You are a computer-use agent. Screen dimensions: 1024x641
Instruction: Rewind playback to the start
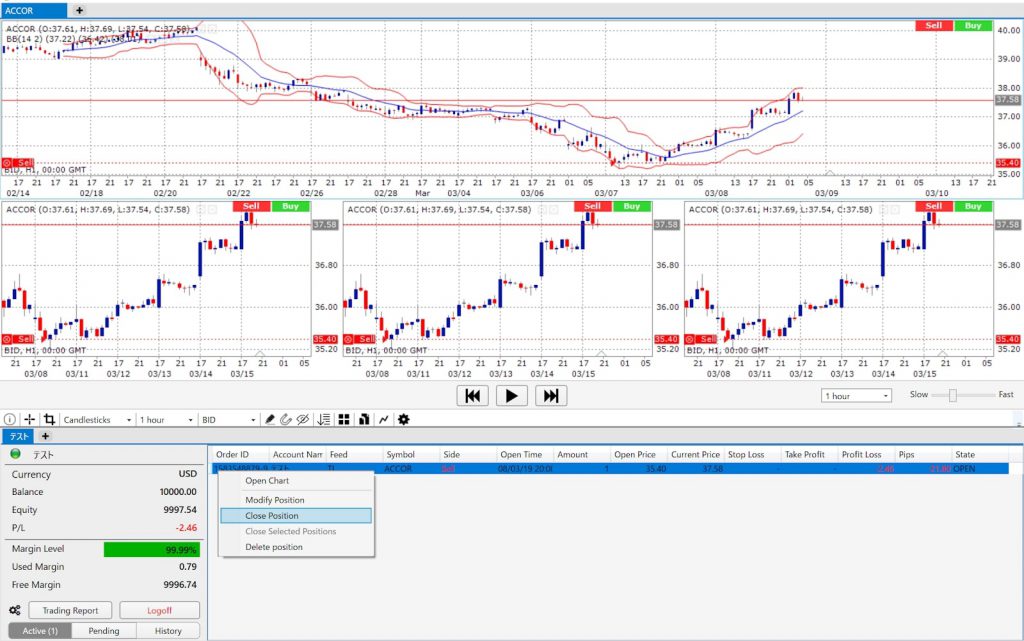[472, 396]
